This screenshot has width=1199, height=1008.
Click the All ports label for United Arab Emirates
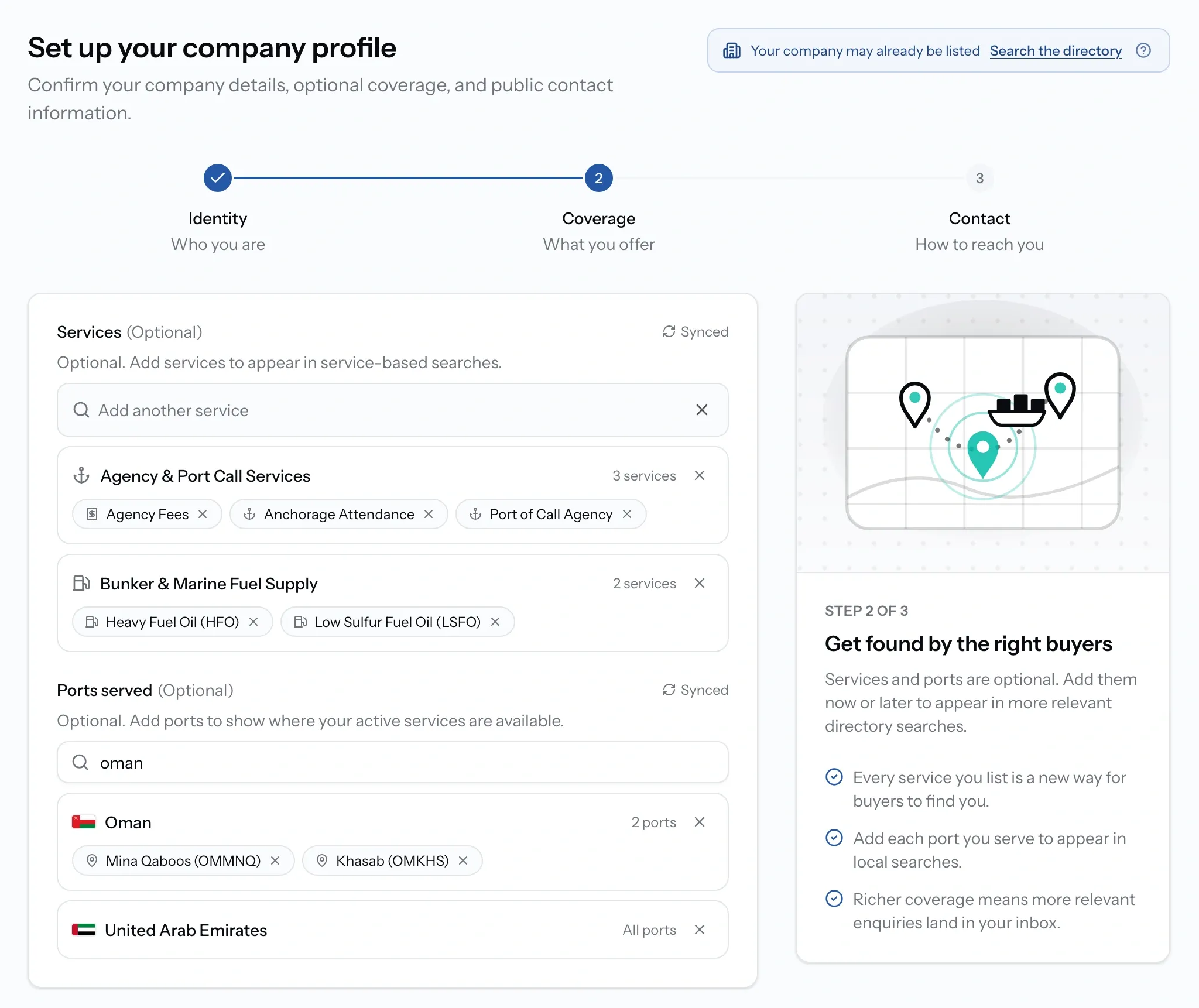pos(649,930)
